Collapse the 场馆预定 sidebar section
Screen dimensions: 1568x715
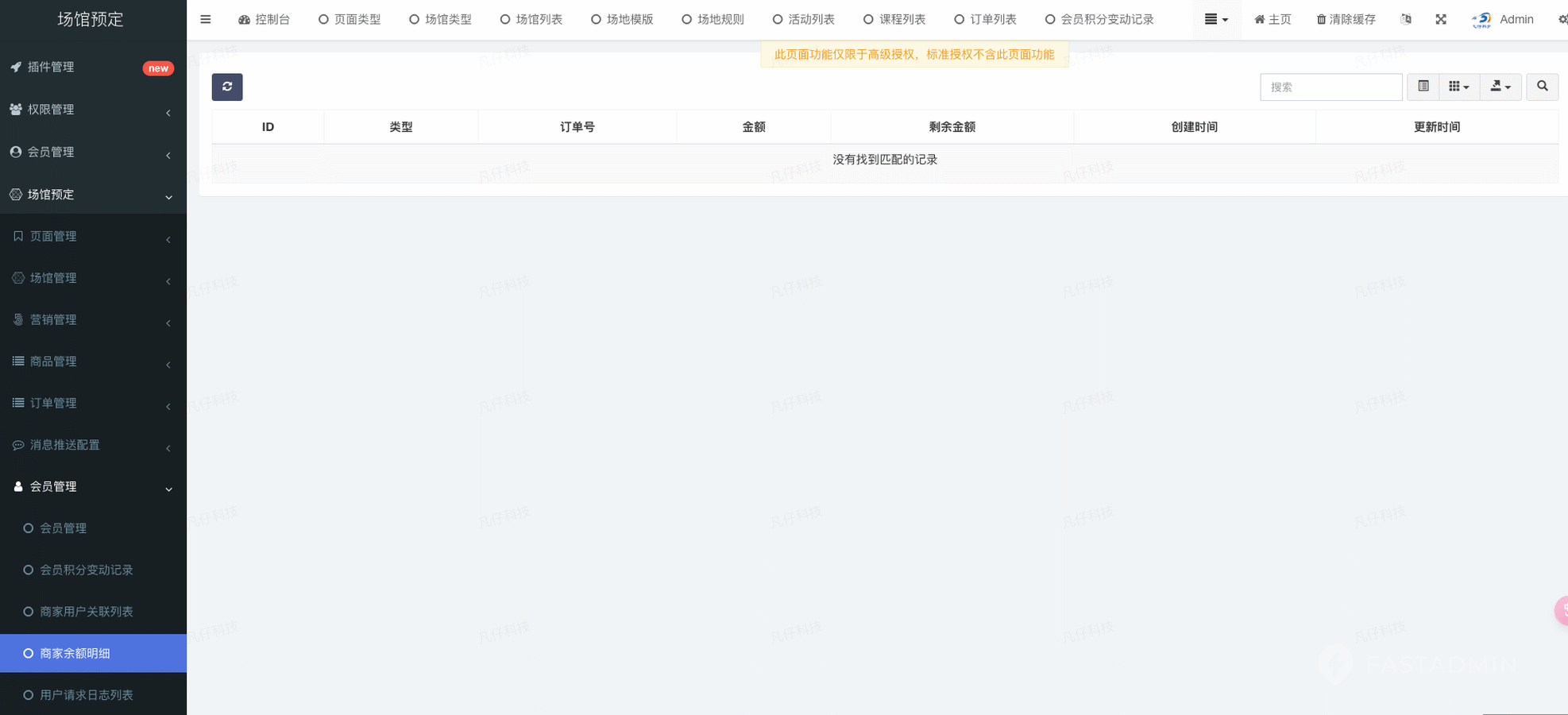coord(93,195)
